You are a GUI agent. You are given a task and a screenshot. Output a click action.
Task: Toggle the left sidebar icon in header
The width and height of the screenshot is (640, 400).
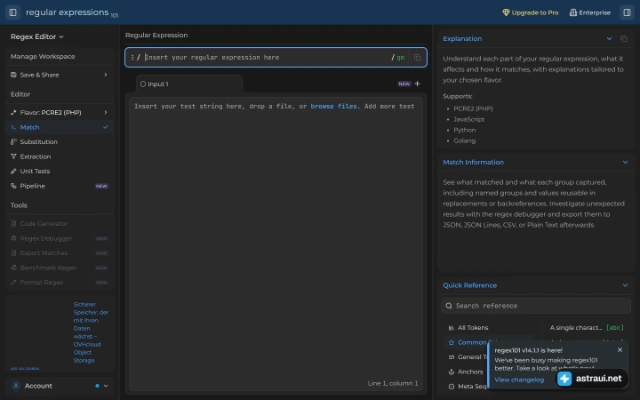13,12
